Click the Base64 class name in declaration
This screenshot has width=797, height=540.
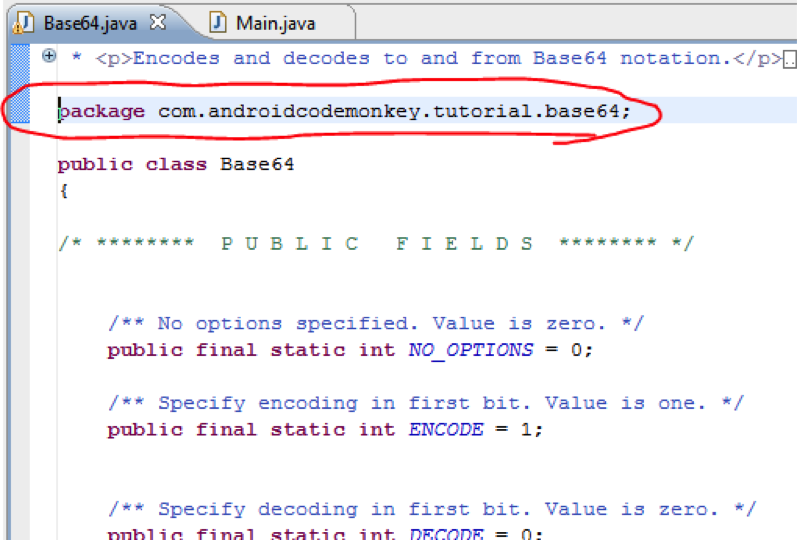(x=257, y=164)
